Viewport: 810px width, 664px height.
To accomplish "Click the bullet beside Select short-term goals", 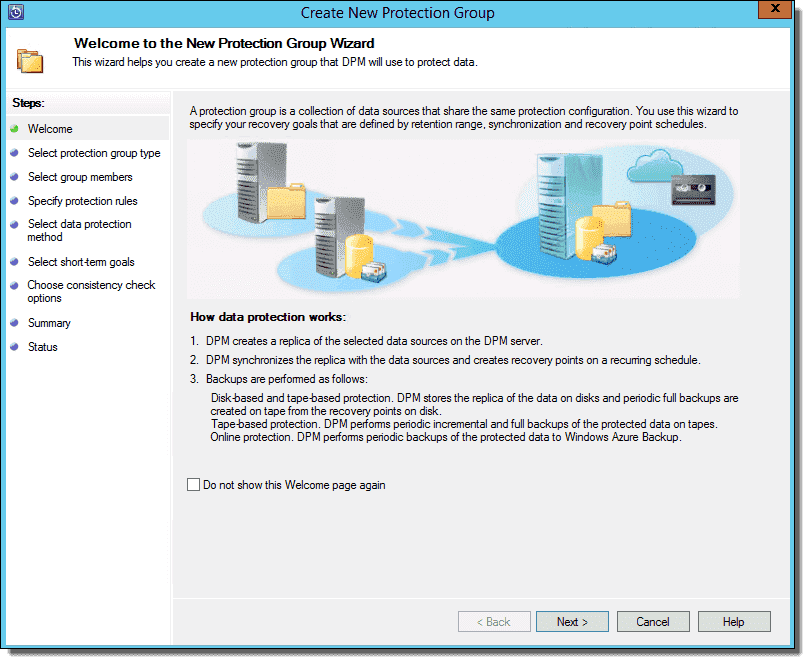I will tap(14, 262).
